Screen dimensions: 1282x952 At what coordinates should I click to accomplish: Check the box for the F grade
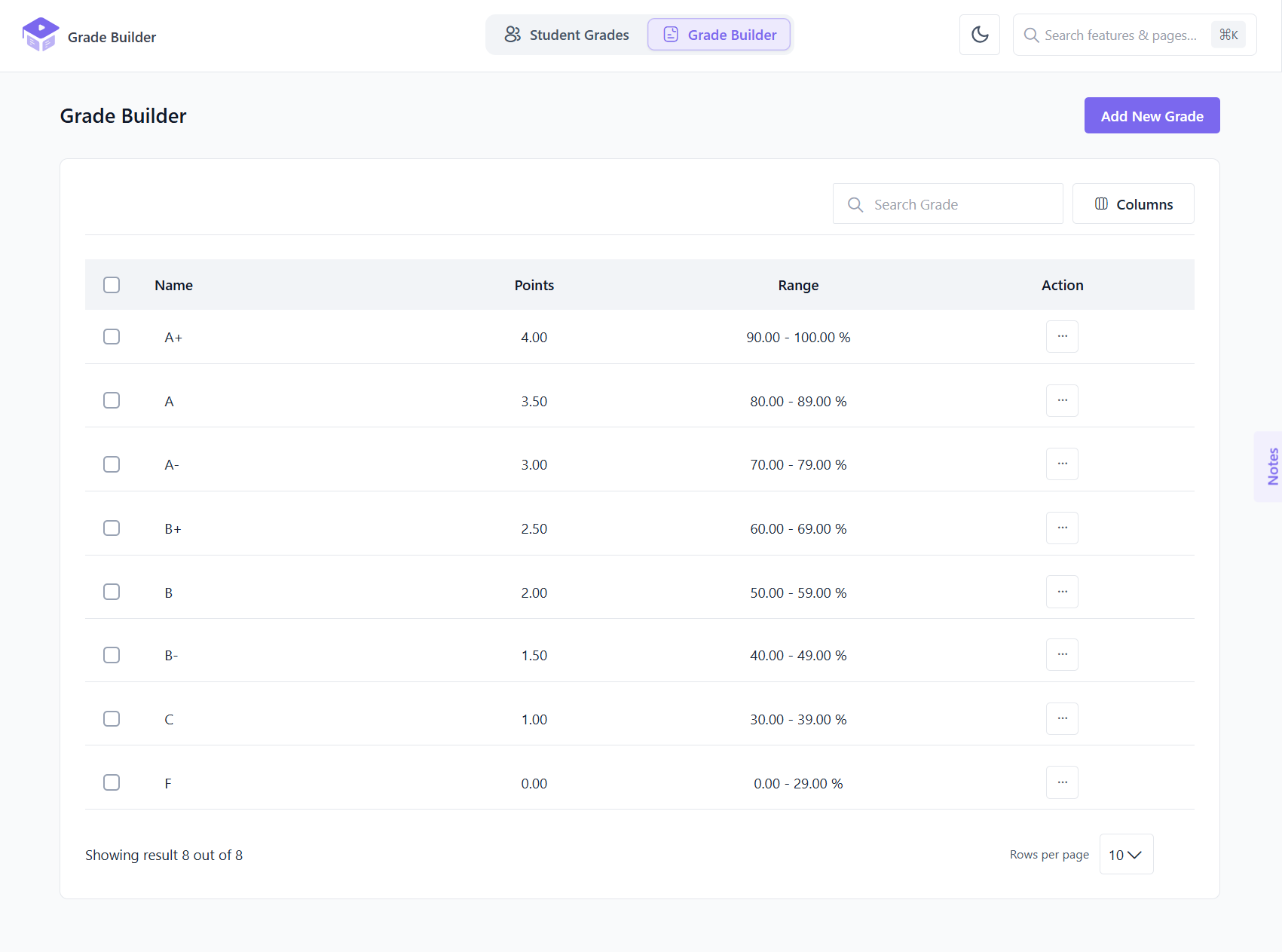pos(112,783)
